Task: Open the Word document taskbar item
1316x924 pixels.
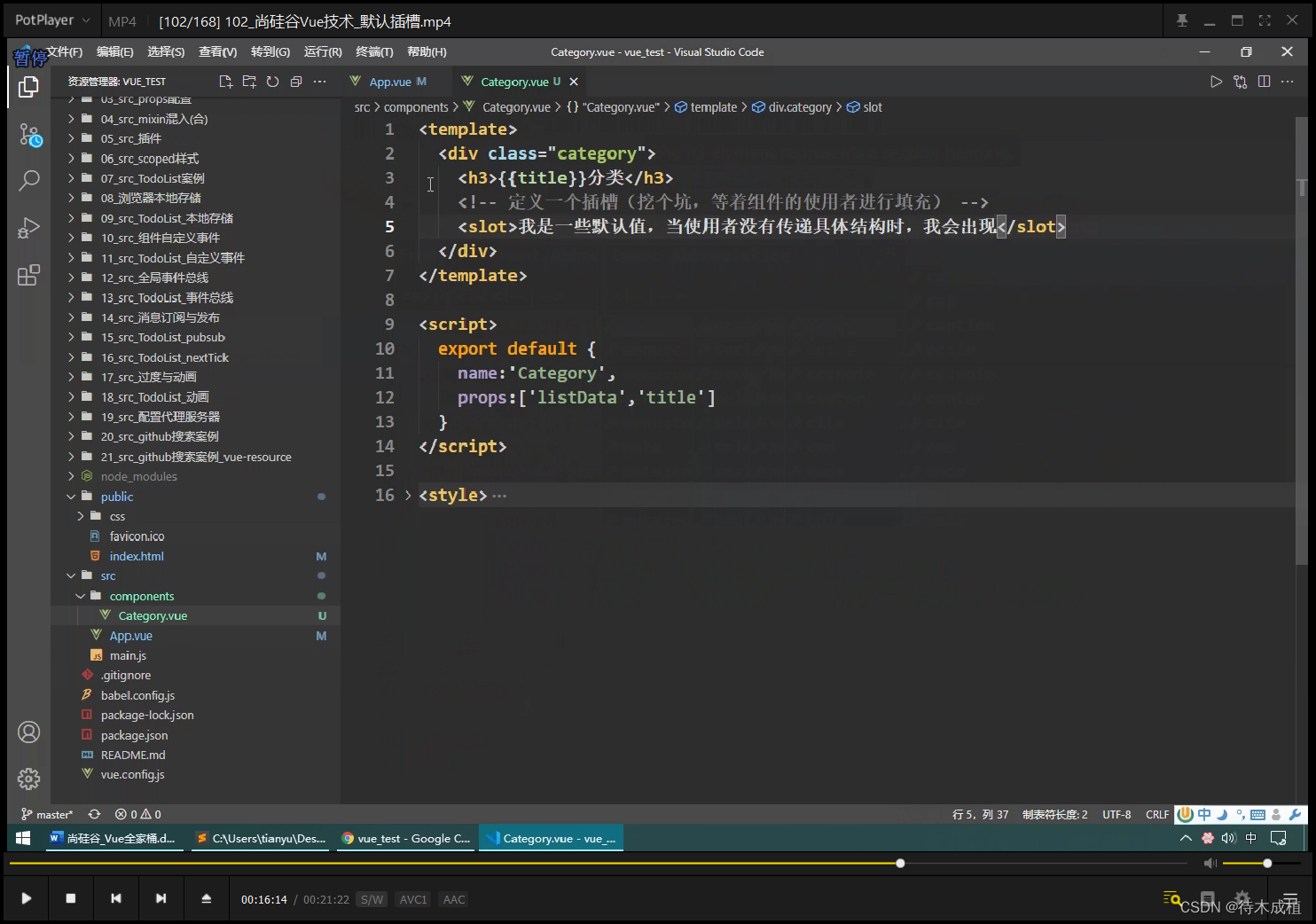Action: (x=114, y=838)
